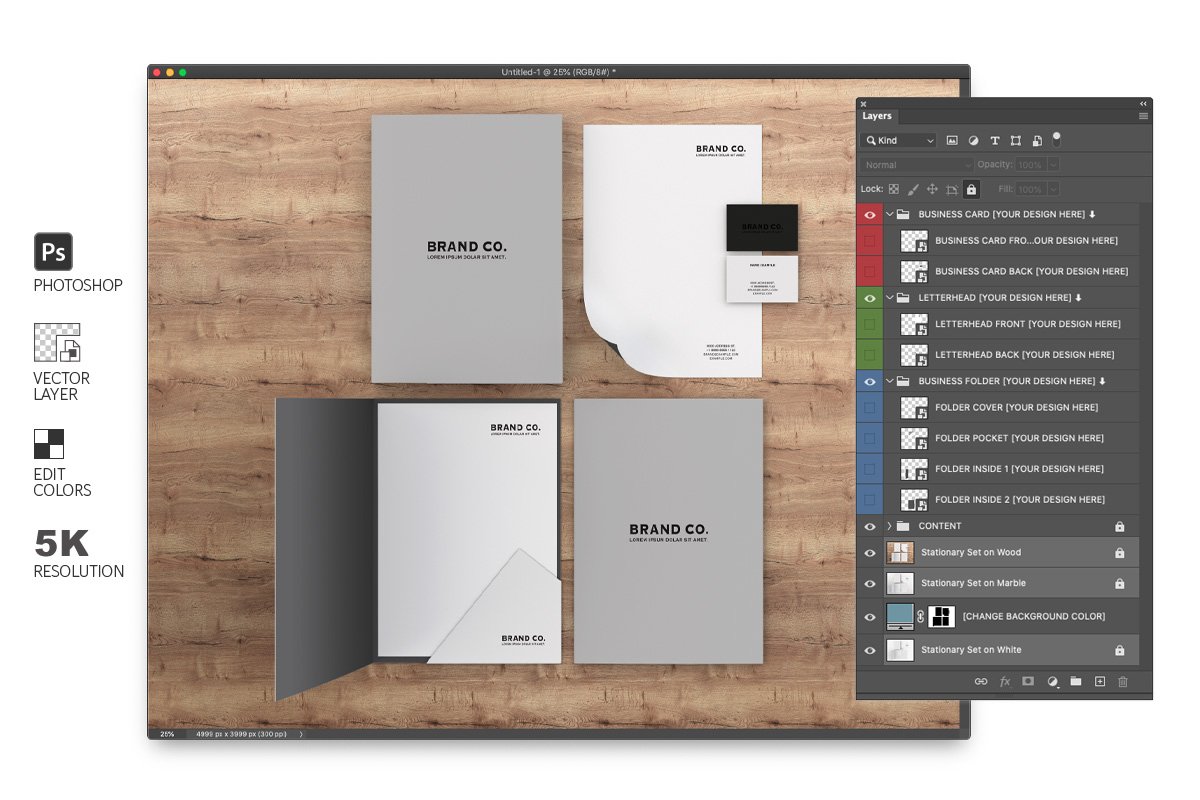Image resolution: width=1200 pixels, height=800 pixels.
Task: Turn off layer filtering toggle switch
Action: [1057, 139]
